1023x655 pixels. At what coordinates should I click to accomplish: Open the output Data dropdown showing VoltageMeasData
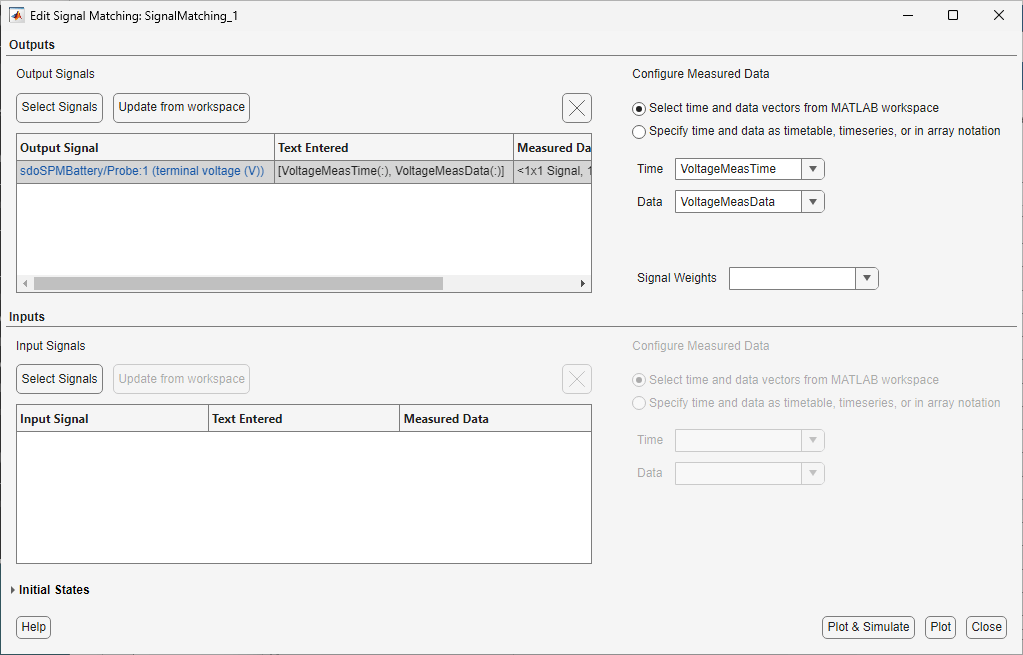coord(812,202)
